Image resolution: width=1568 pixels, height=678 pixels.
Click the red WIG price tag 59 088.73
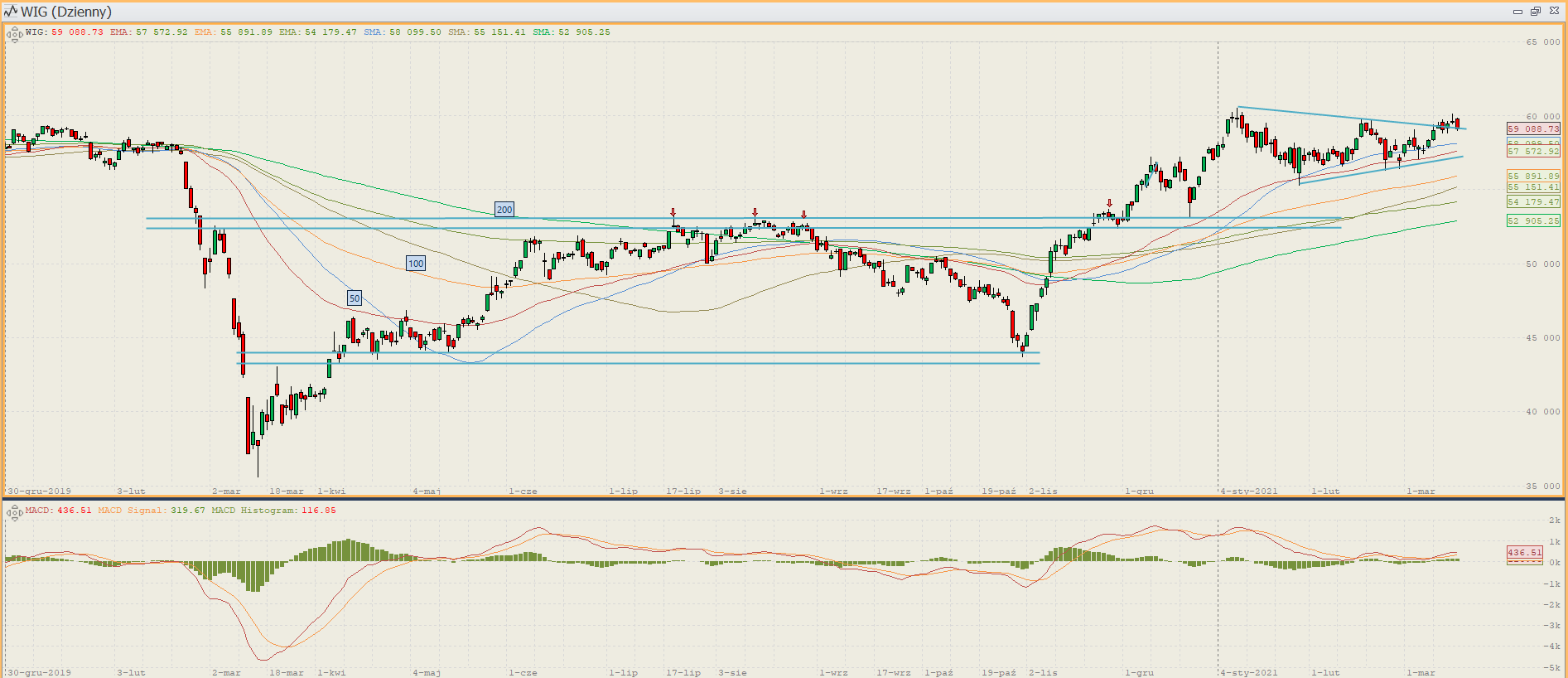(1533, 129)
